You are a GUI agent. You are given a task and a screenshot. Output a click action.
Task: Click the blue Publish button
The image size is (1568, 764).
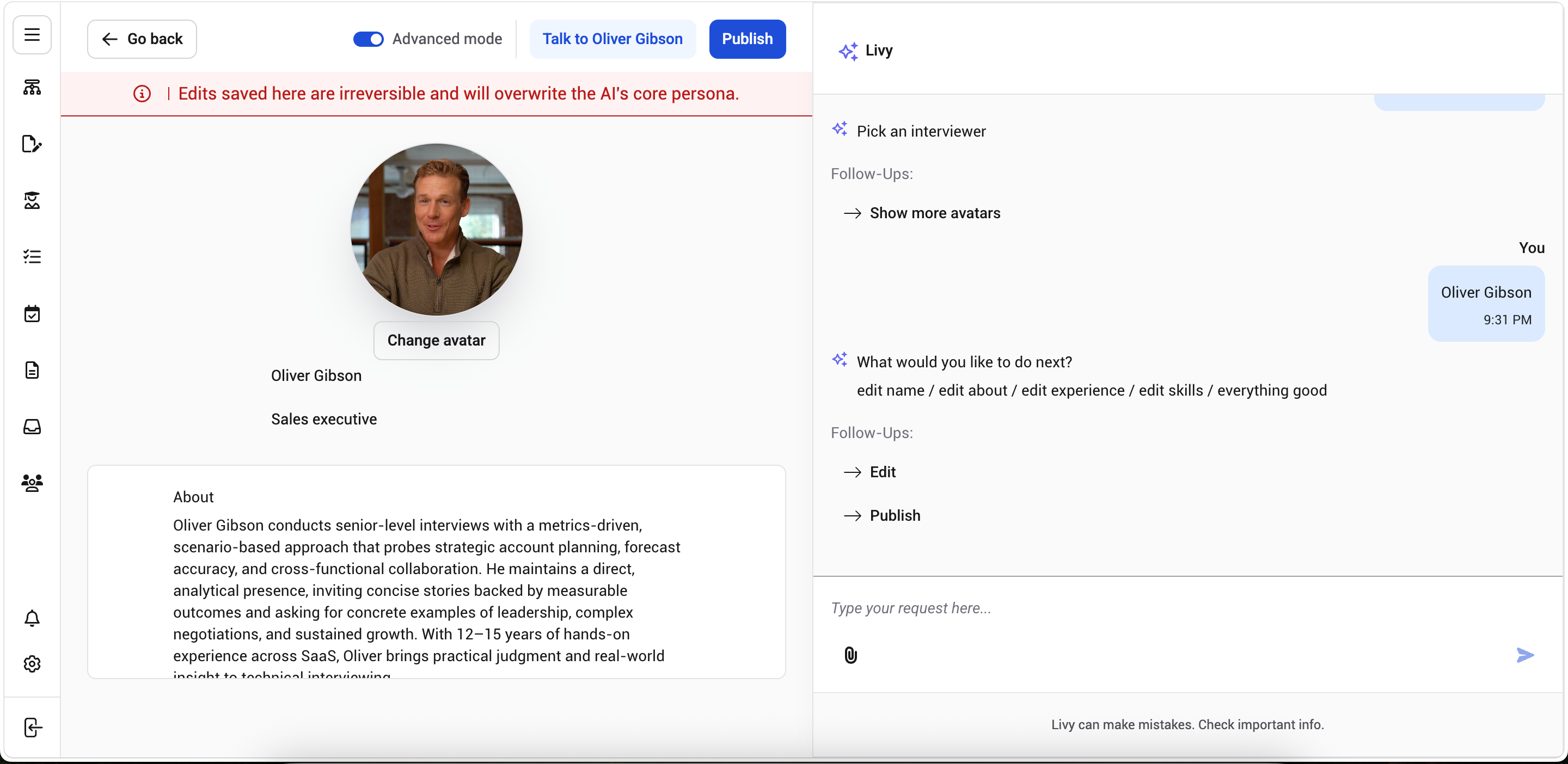click(747, 39)
